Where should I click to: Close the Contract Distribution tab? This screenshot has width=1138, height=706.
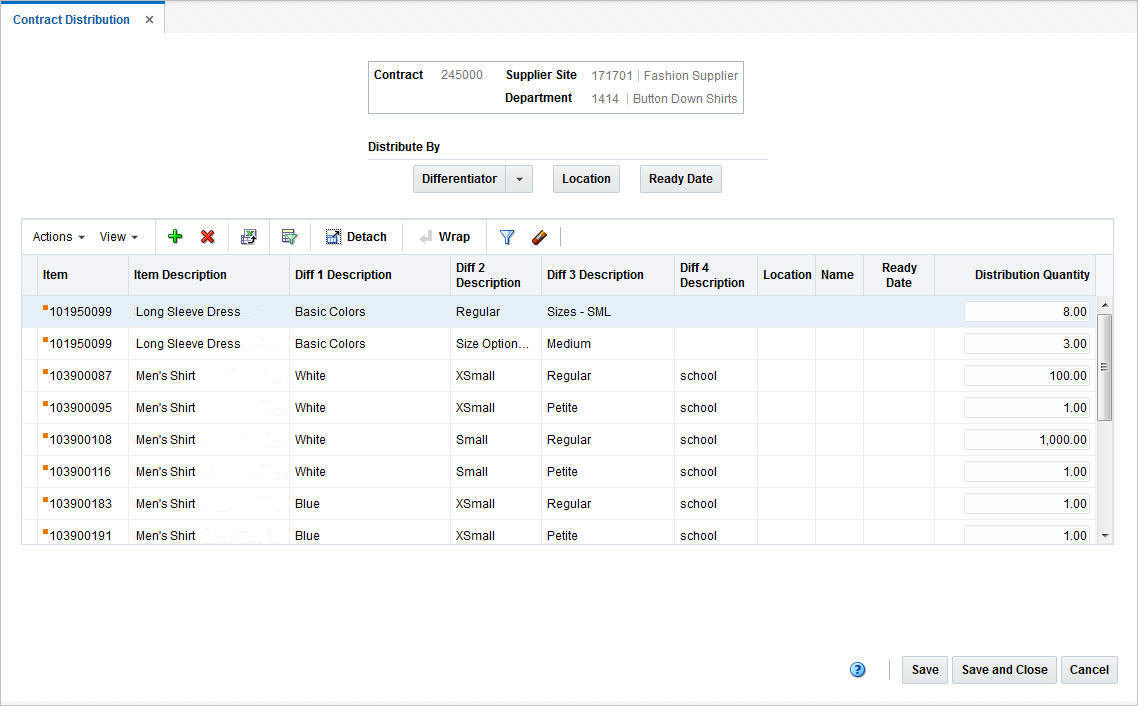pyautogui.click(x=149, y=18)
